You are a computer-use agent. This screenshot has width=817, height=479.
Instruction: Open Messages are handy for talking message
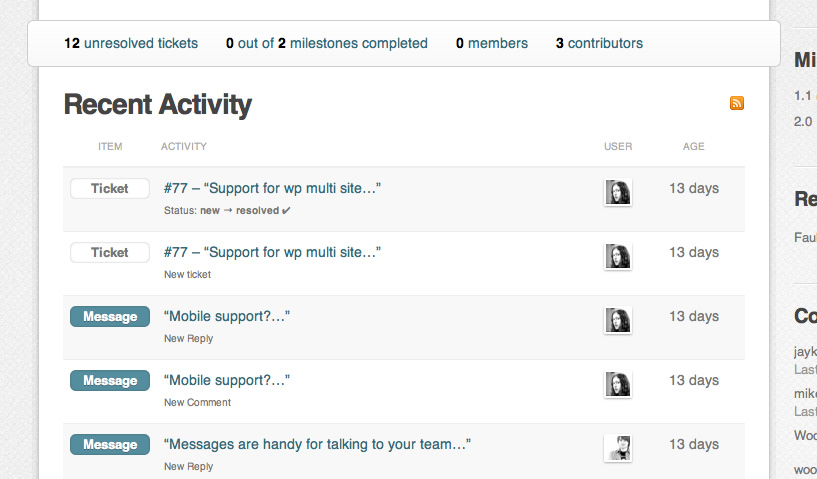pyautogui.click(x=317, y=444)
